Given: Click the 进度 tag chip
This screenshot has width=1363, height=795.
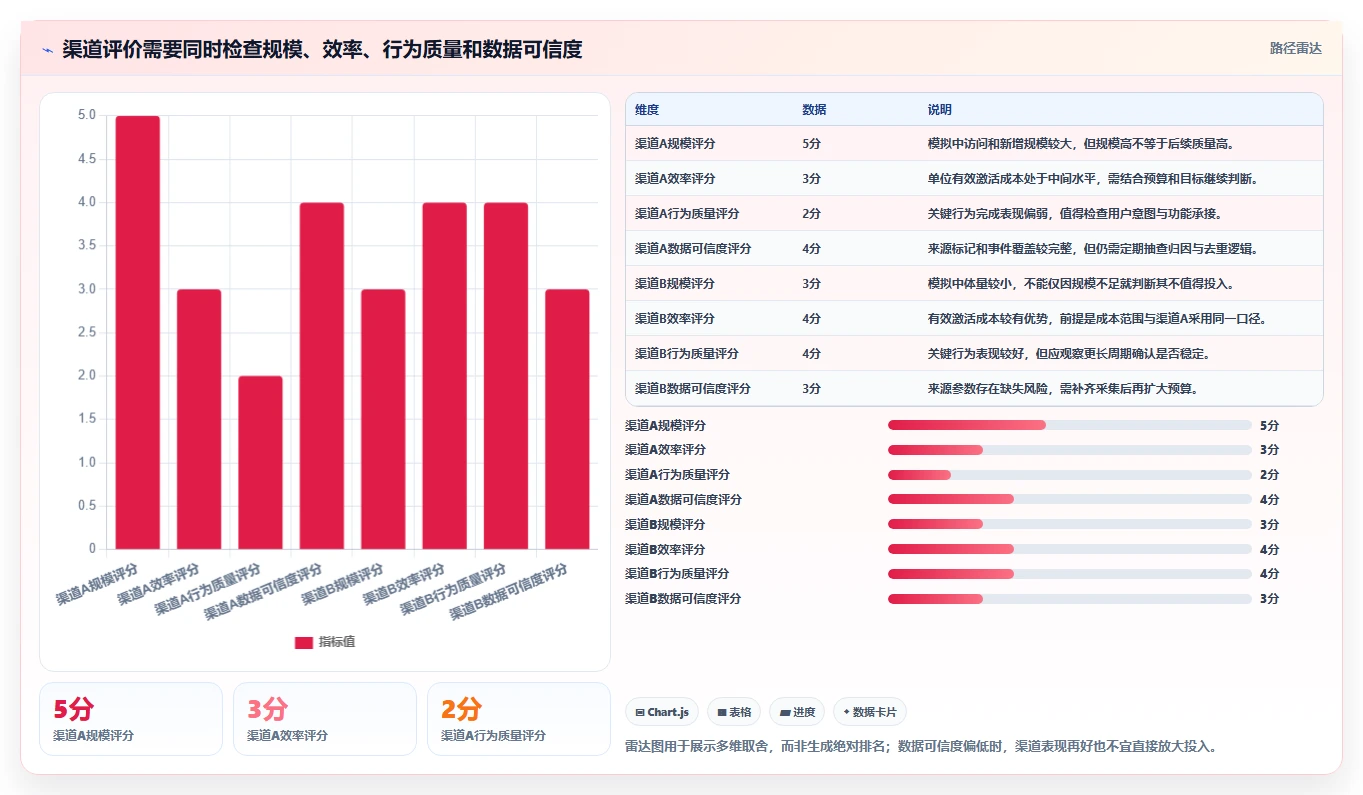Looking at the screenshot, I should pos(797,712).
